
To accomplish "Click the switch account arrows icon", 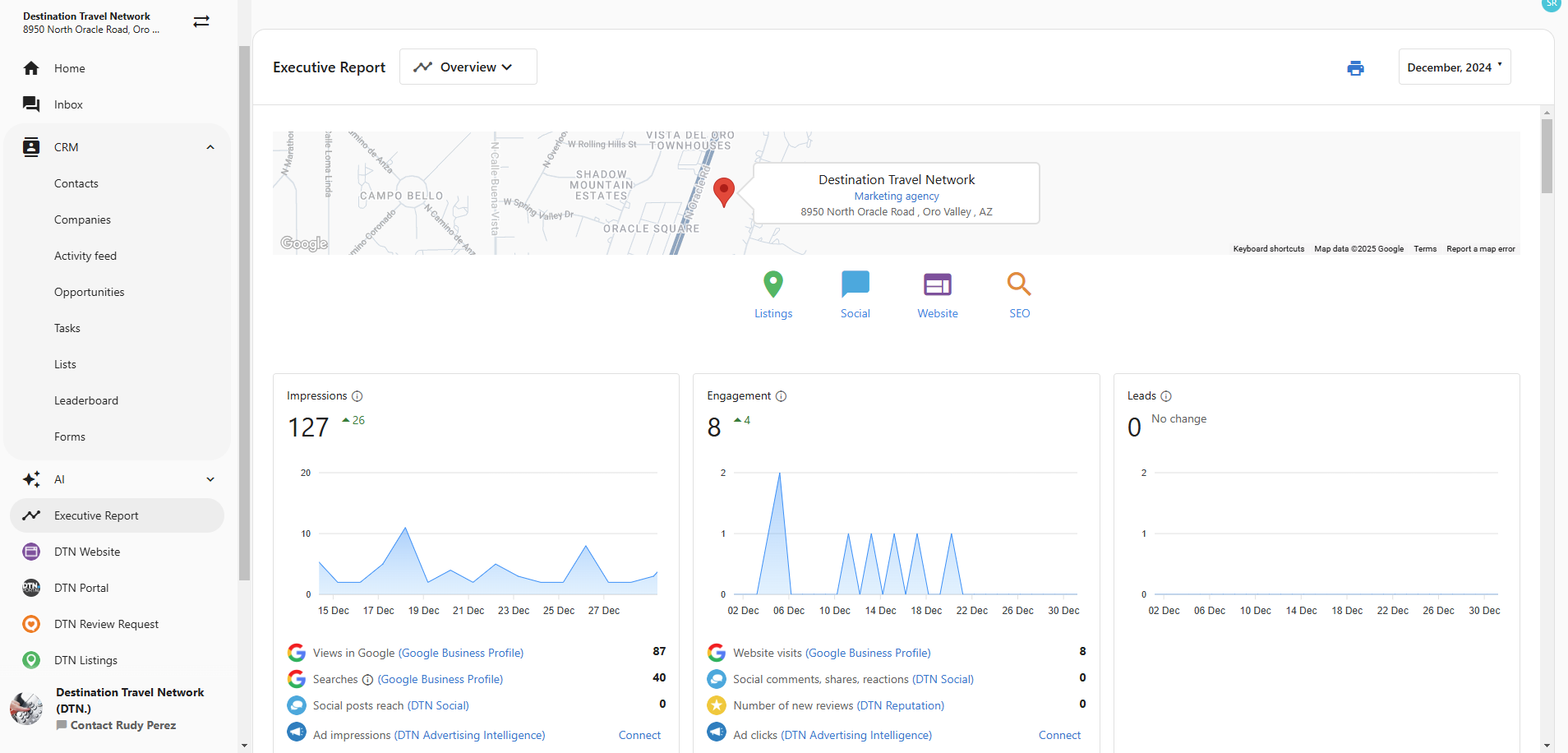I will pos(201,21).
